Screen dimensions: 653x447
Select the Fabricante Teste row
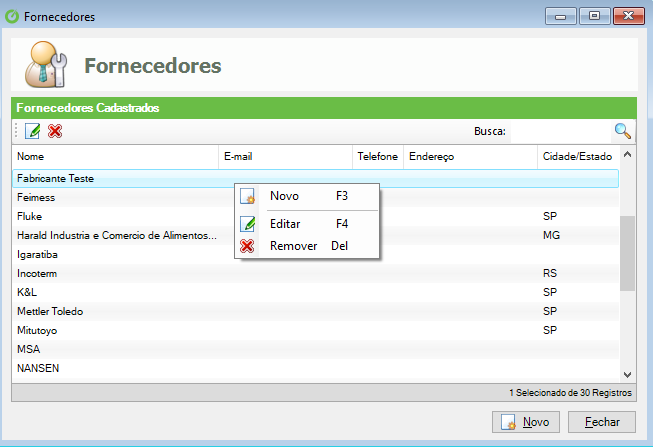(x=316, y=179)
